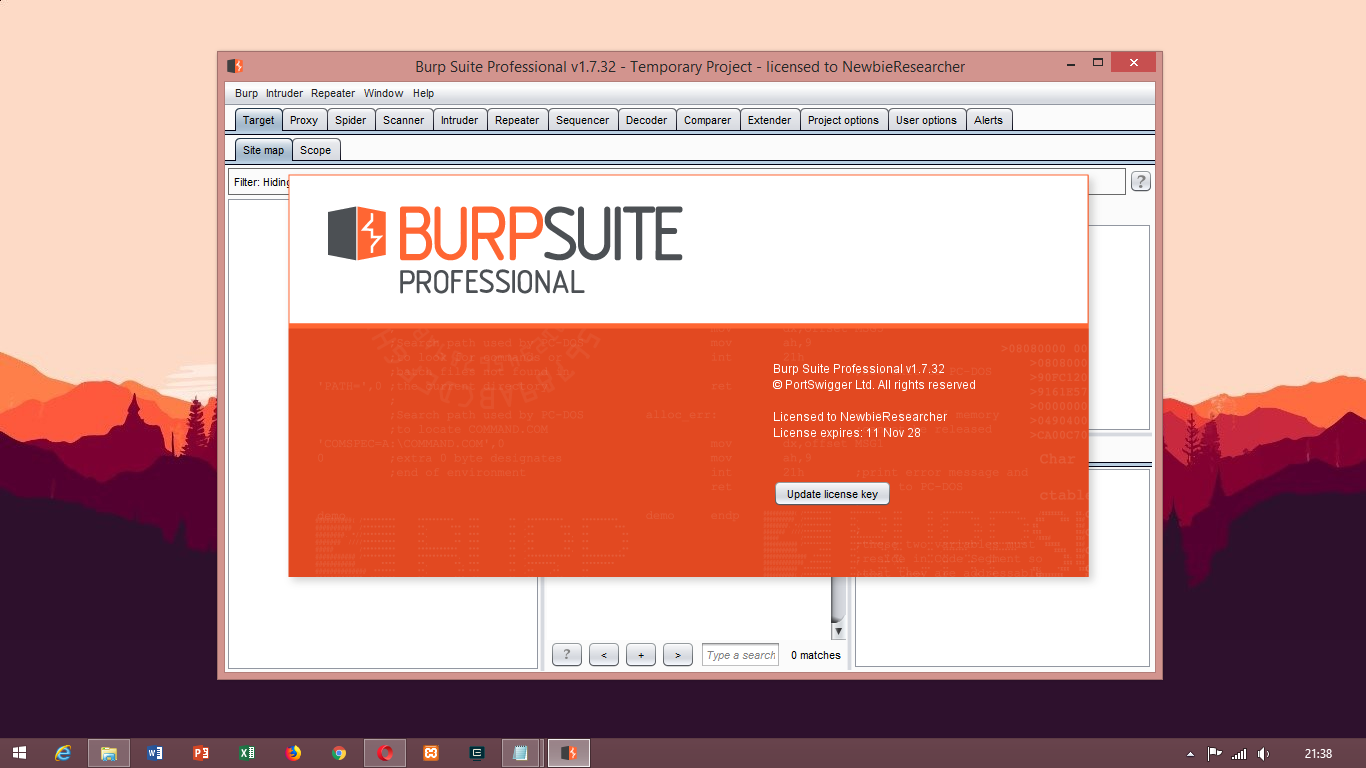Switch to the Extender tab

coord(770,120)
